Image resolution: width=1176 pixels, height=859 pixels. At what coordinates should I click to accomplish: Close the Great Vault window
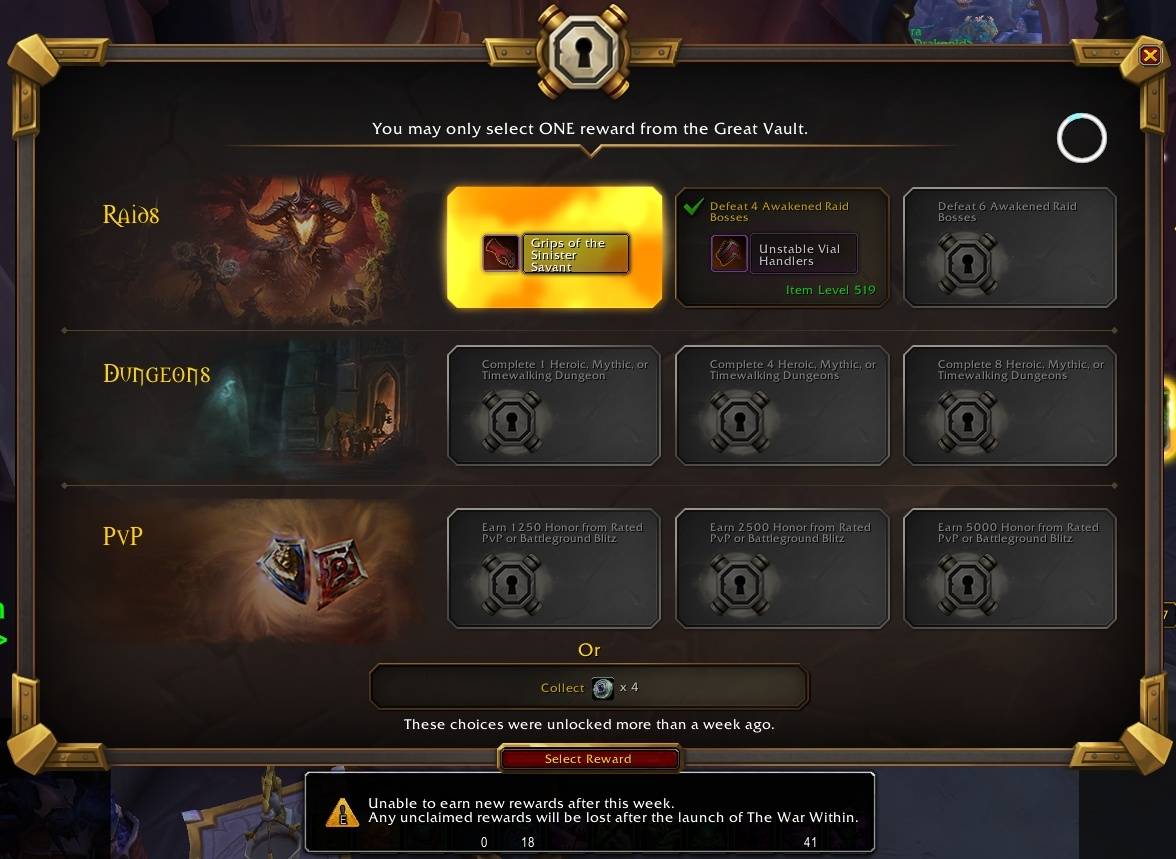pos(1149,55)
